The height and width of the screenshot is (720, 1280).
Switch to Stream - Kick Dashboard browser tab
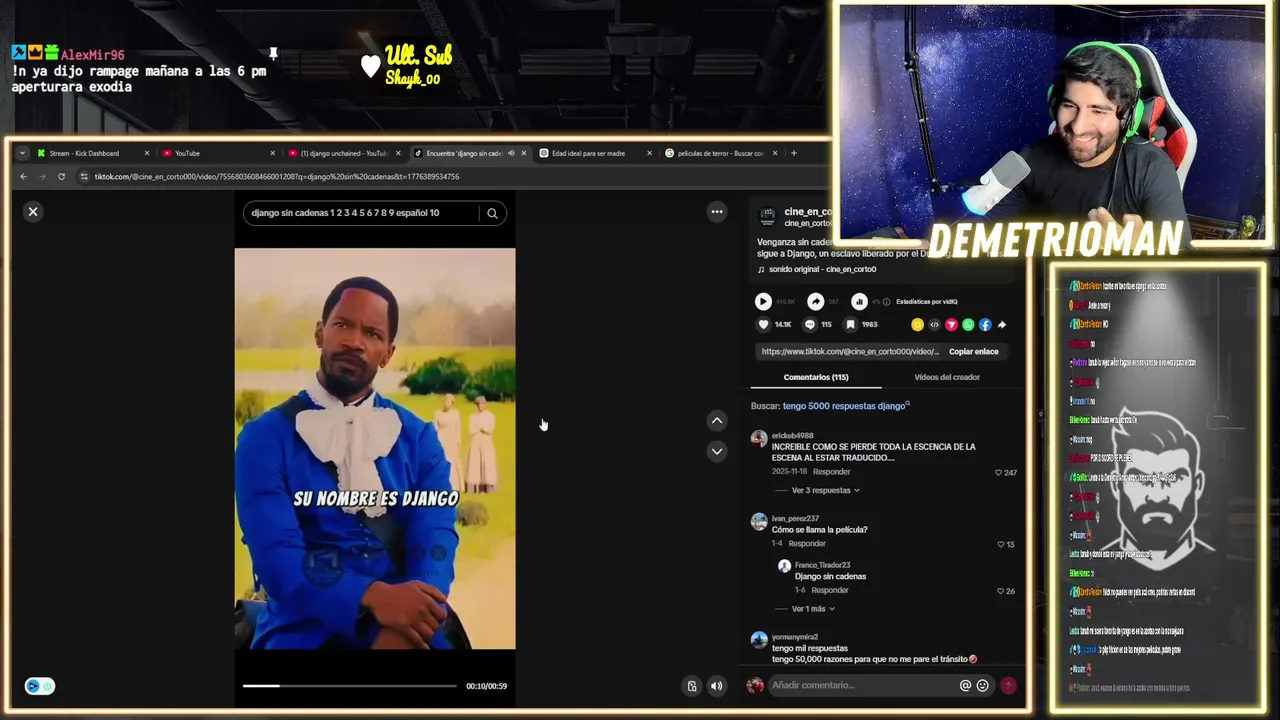pos(92,153)
